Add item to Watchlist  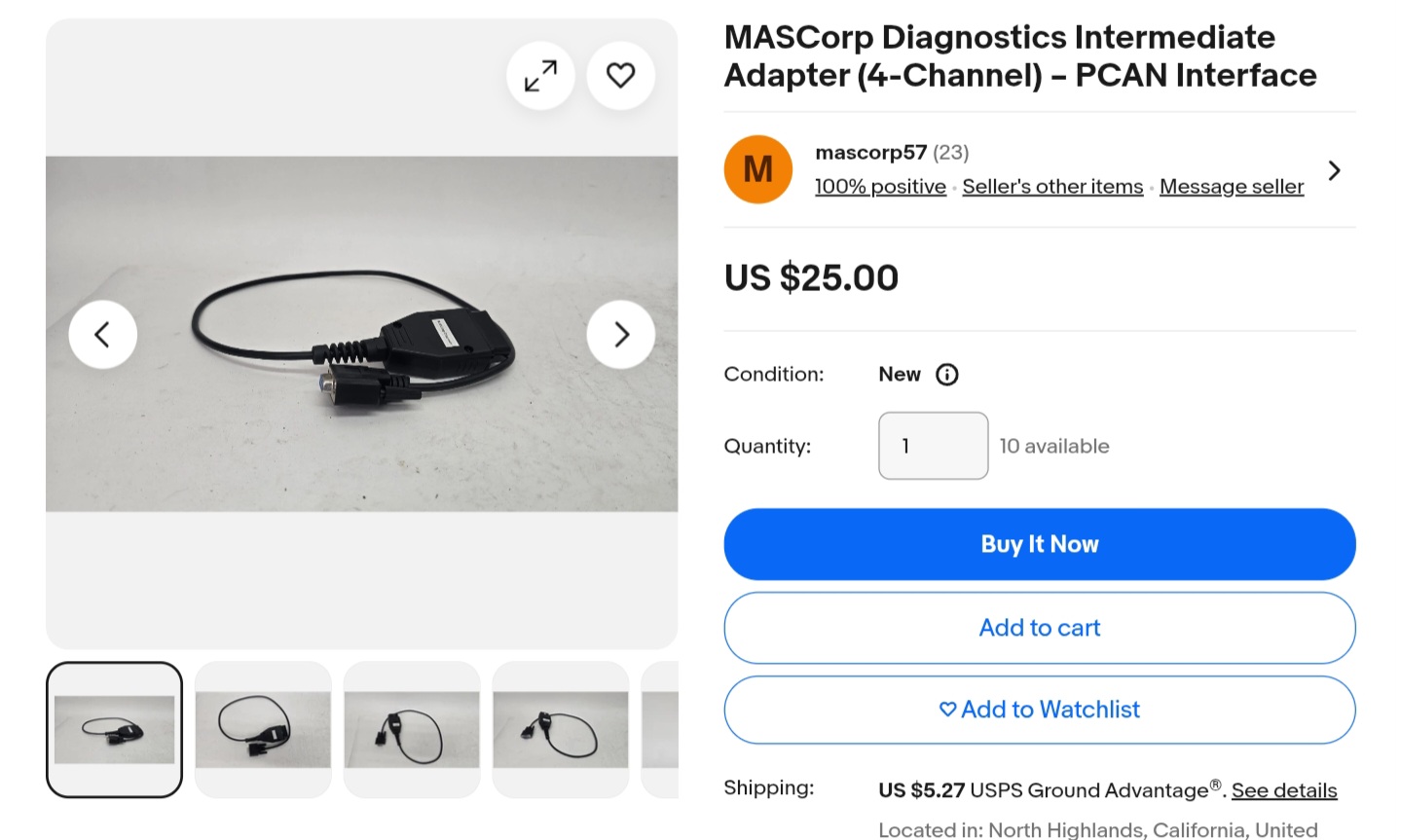click(x=1039, y=710)
